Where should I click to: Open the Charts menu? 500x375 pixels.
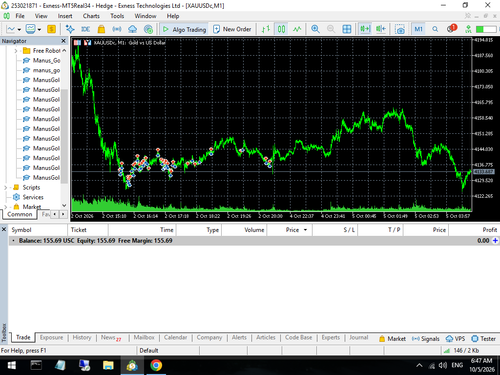coord(91,16)
